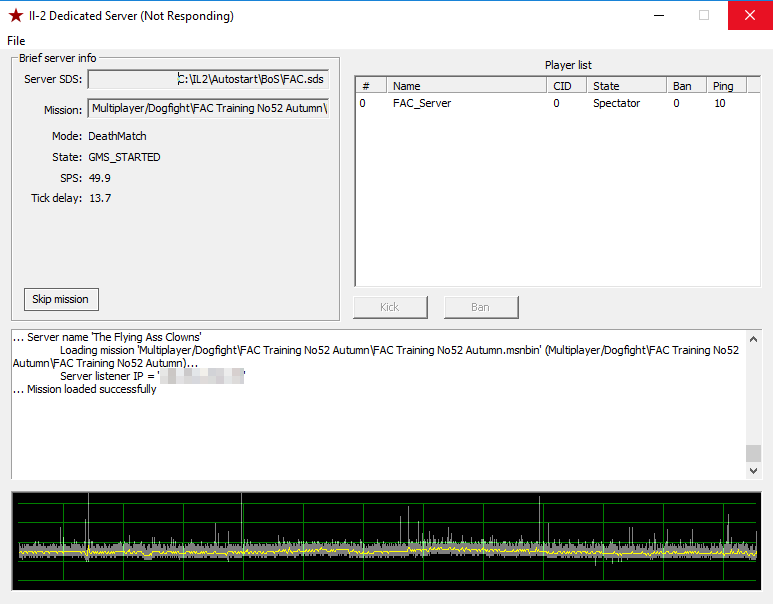This screenshot has height=604, width=773.
Task: Click the # column header
Action: (x=371, y=86)
